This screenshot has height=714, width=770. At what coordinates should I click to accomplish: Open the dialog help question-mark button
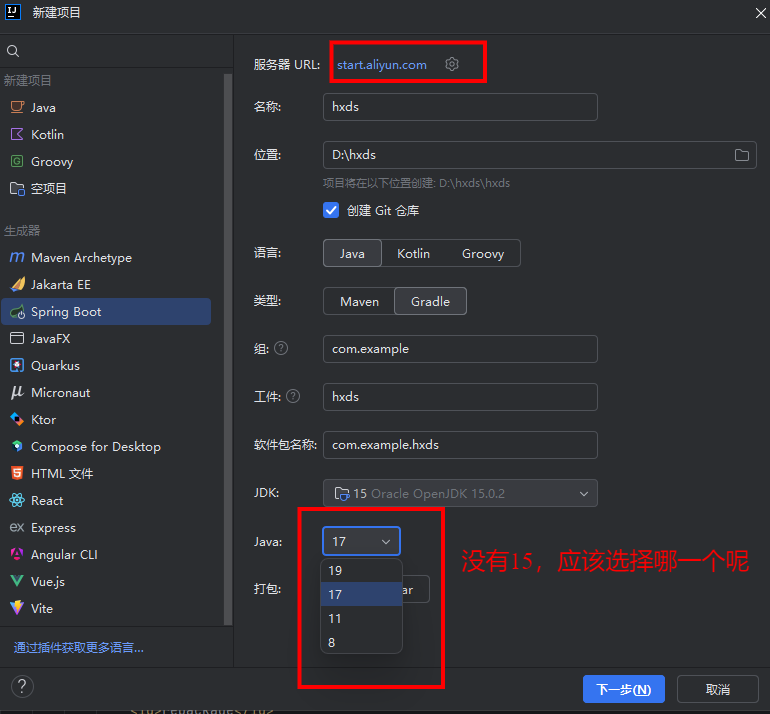click(22, 687)
